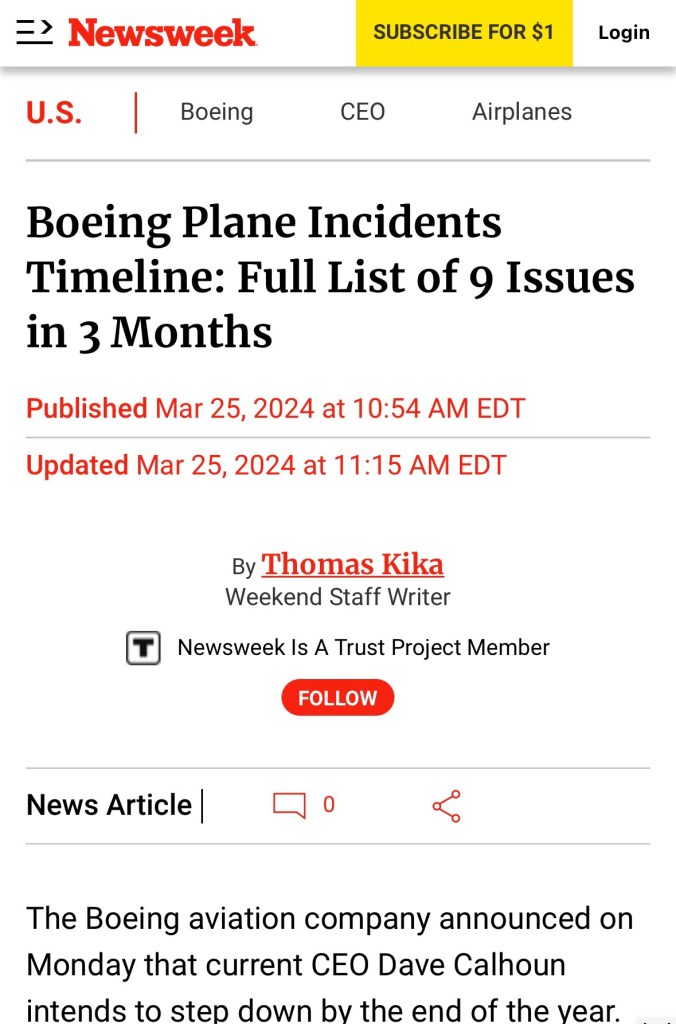Click the Login button
The image size is (676, 1024).
click(x=623, y=33)
